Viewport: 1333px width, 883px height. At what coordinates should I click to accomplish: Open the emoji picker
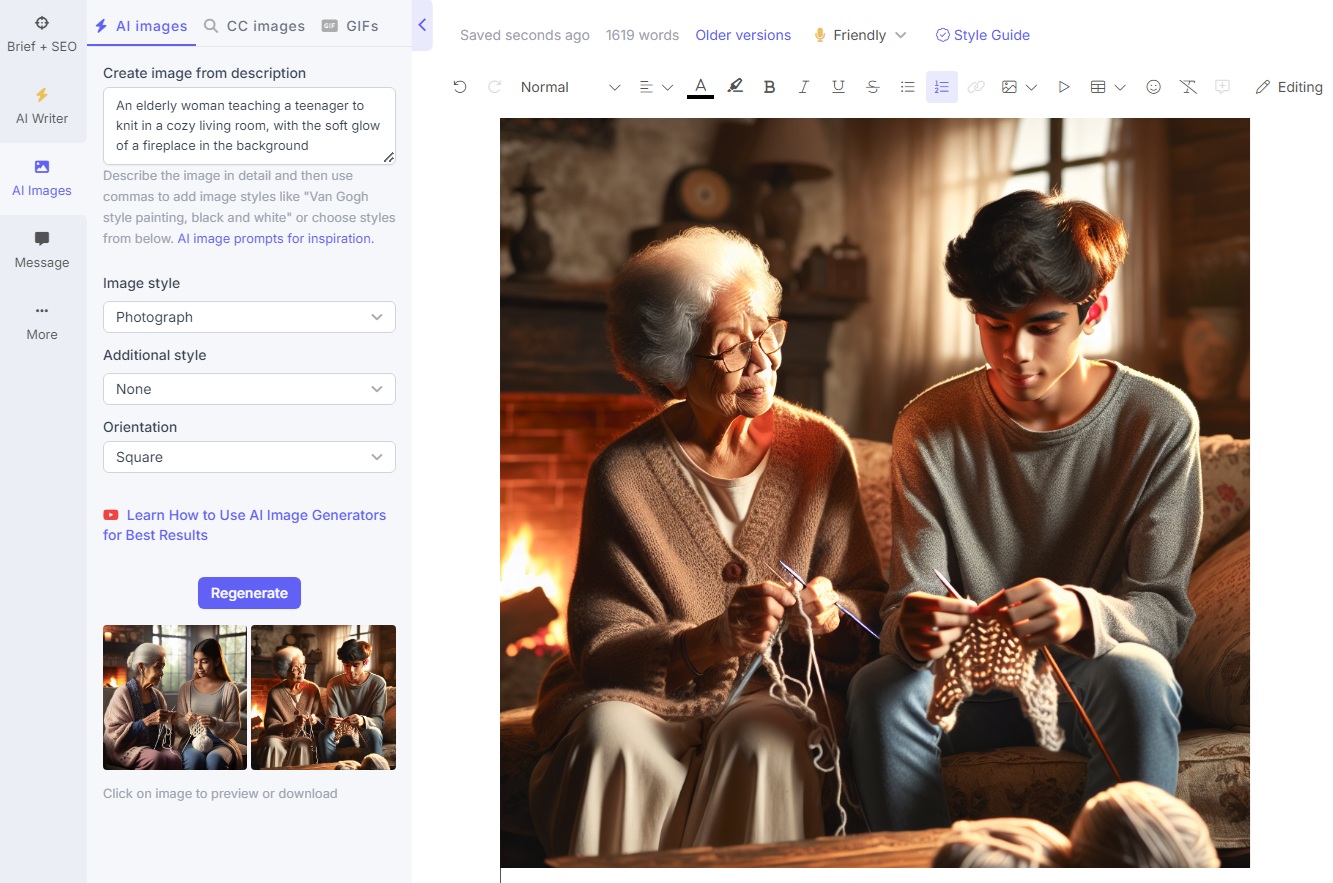(1153, 87)
